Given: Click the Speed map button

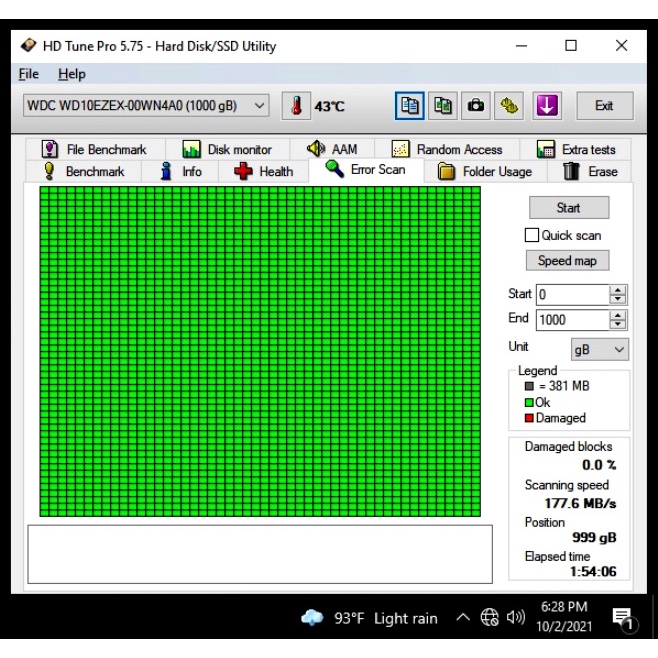Looking at the screenshot, I should 567,260.
